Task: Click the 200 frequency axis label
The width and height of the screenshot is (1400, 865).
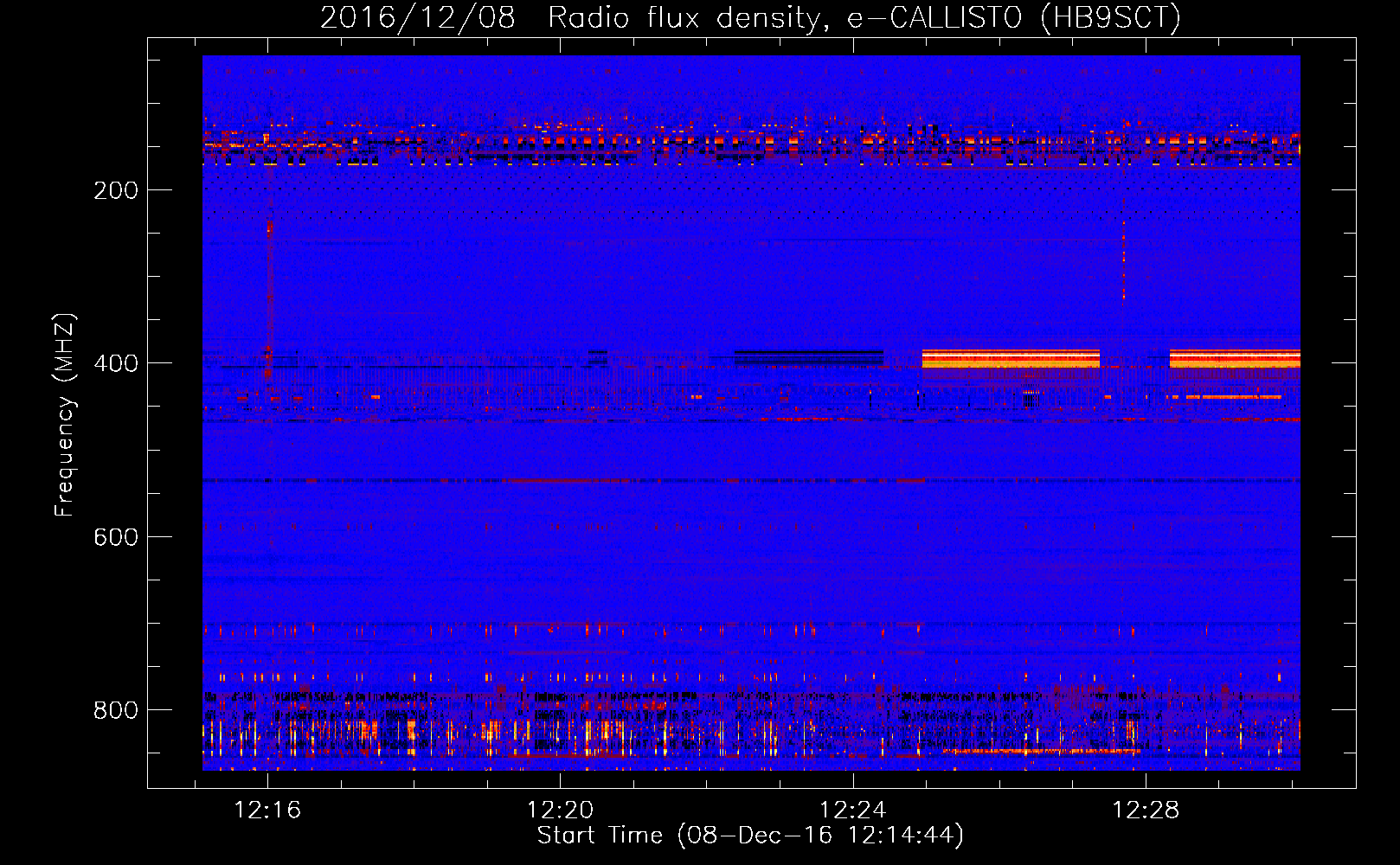Action: [x=116, y=190]
